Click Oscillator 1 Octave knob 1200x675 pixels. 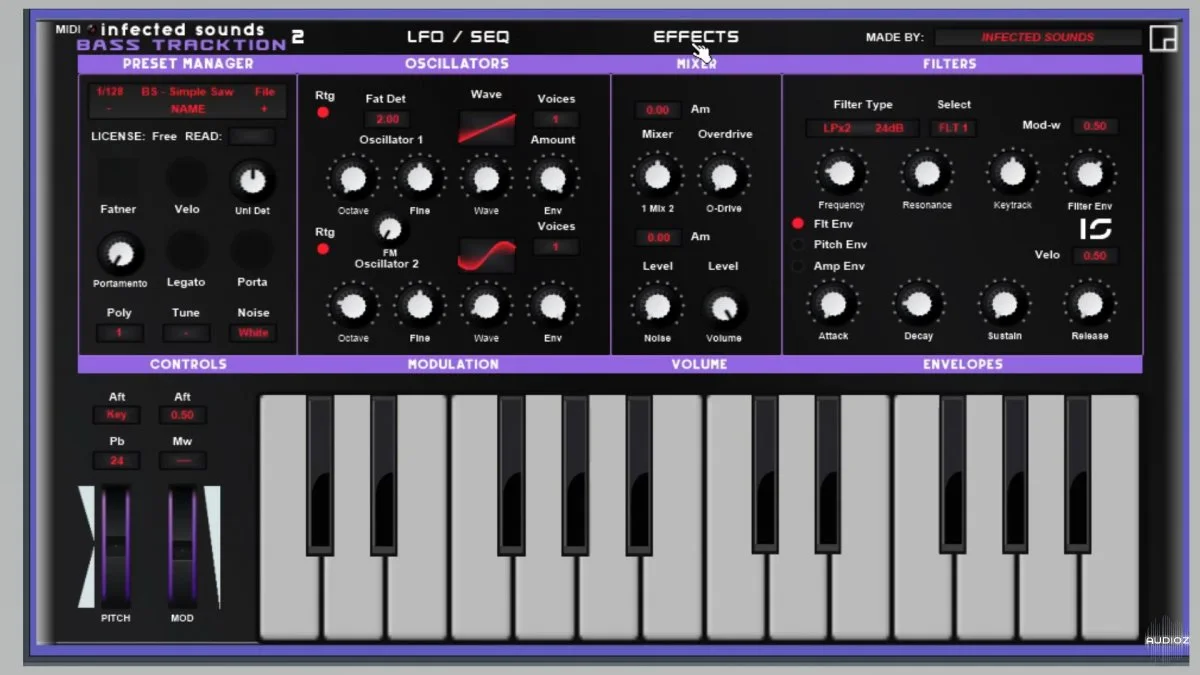[352, 179]
